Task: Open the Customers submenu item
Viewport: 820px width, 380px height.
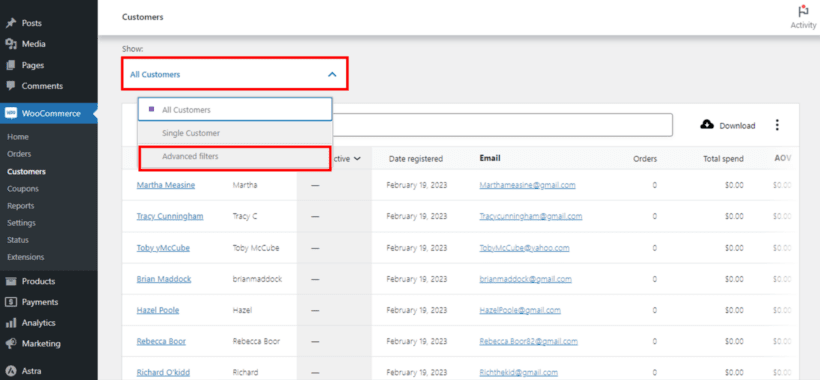Action: 26,171
